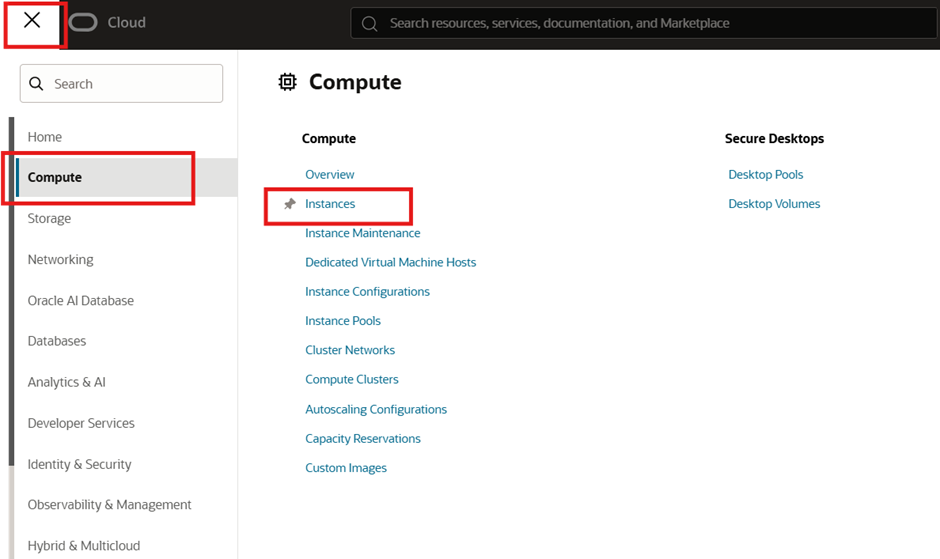Image resolution: width=940 pixels, height=559 pixels.
Task: Open Networking category in sidebar
Action: 61,259
